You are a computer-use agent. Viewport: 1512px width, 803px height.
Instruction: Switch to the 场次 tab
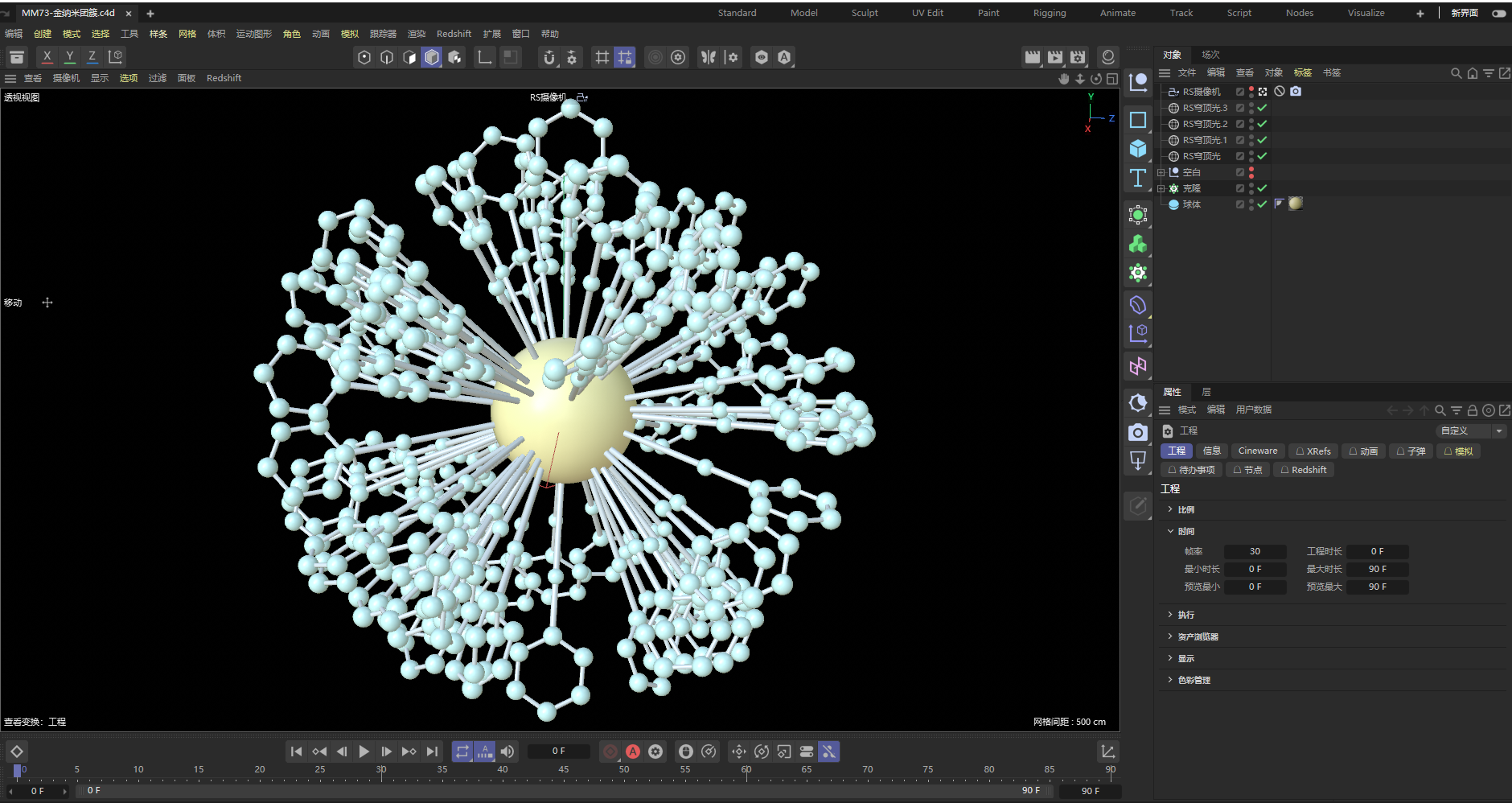coord(1210,55)
